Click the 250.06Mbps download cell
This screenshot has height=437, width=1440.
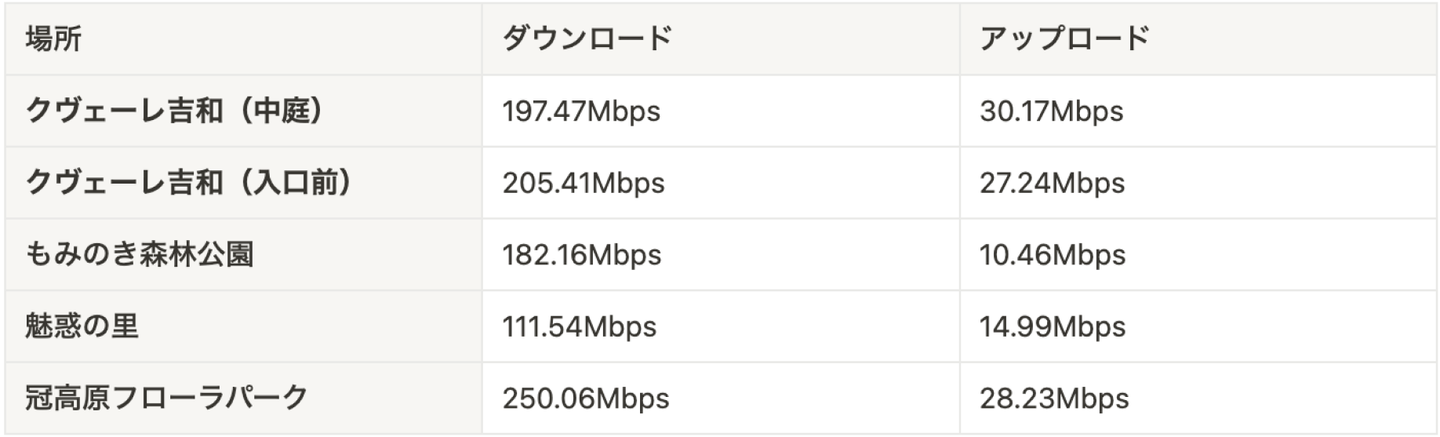pos(585,399)
